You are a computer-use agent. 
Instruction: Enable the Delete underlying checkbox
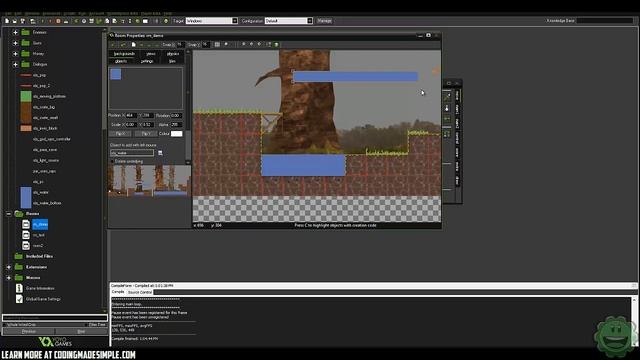pos(112,162)
